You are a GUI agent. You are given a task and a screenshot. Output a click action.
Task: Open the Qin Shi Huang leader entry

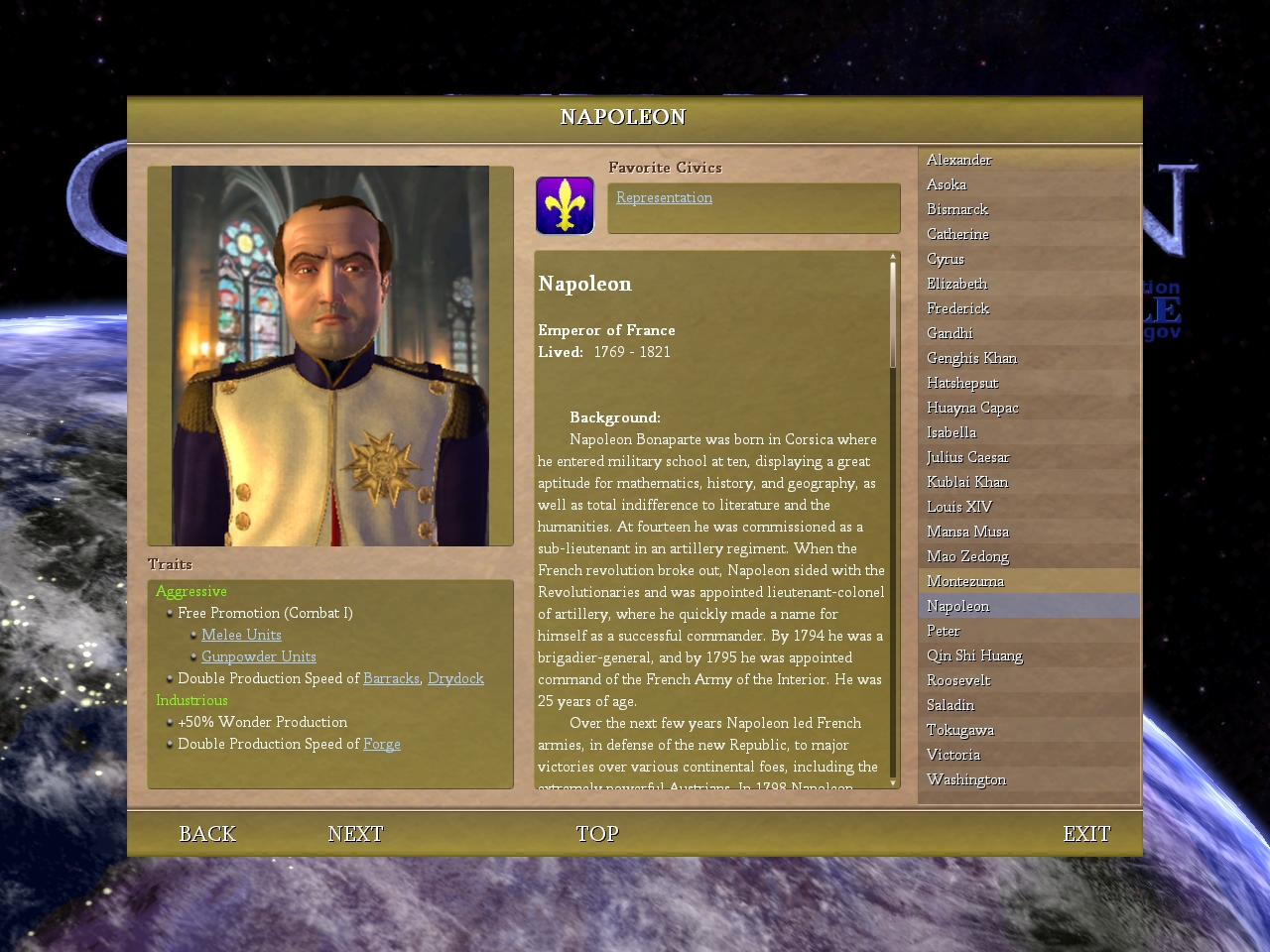click(1029, 655)
